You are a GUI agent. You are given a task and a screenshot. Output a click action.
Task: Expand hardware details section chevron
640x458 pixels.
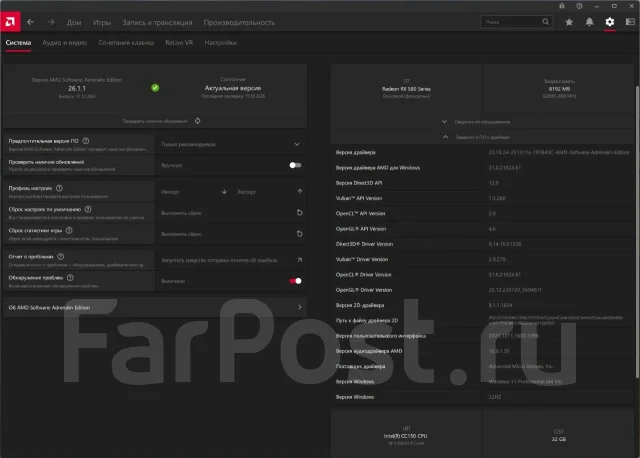coord(444,122)
